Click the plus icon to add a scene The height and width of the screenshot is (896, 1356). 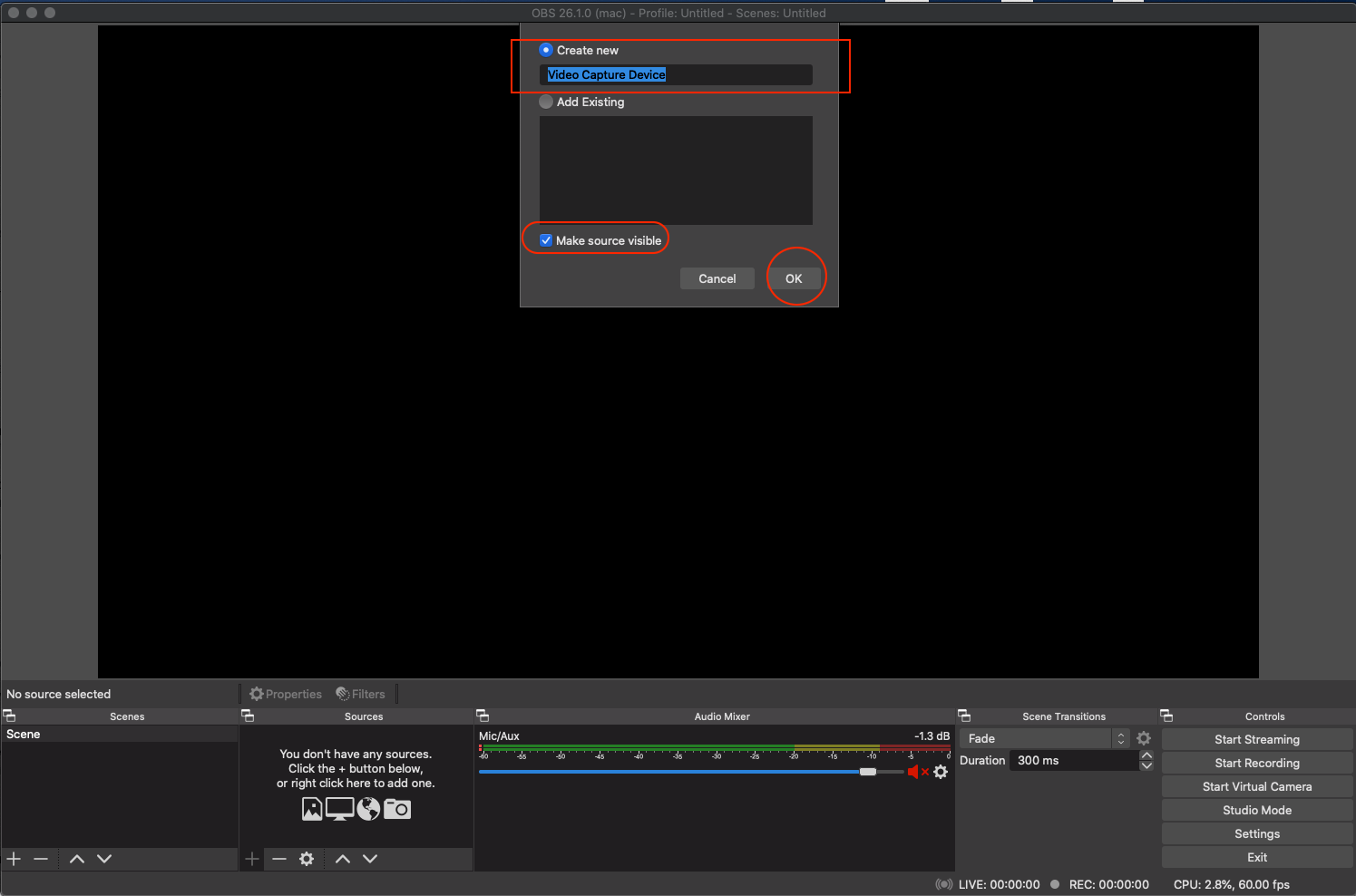(14, 859)
